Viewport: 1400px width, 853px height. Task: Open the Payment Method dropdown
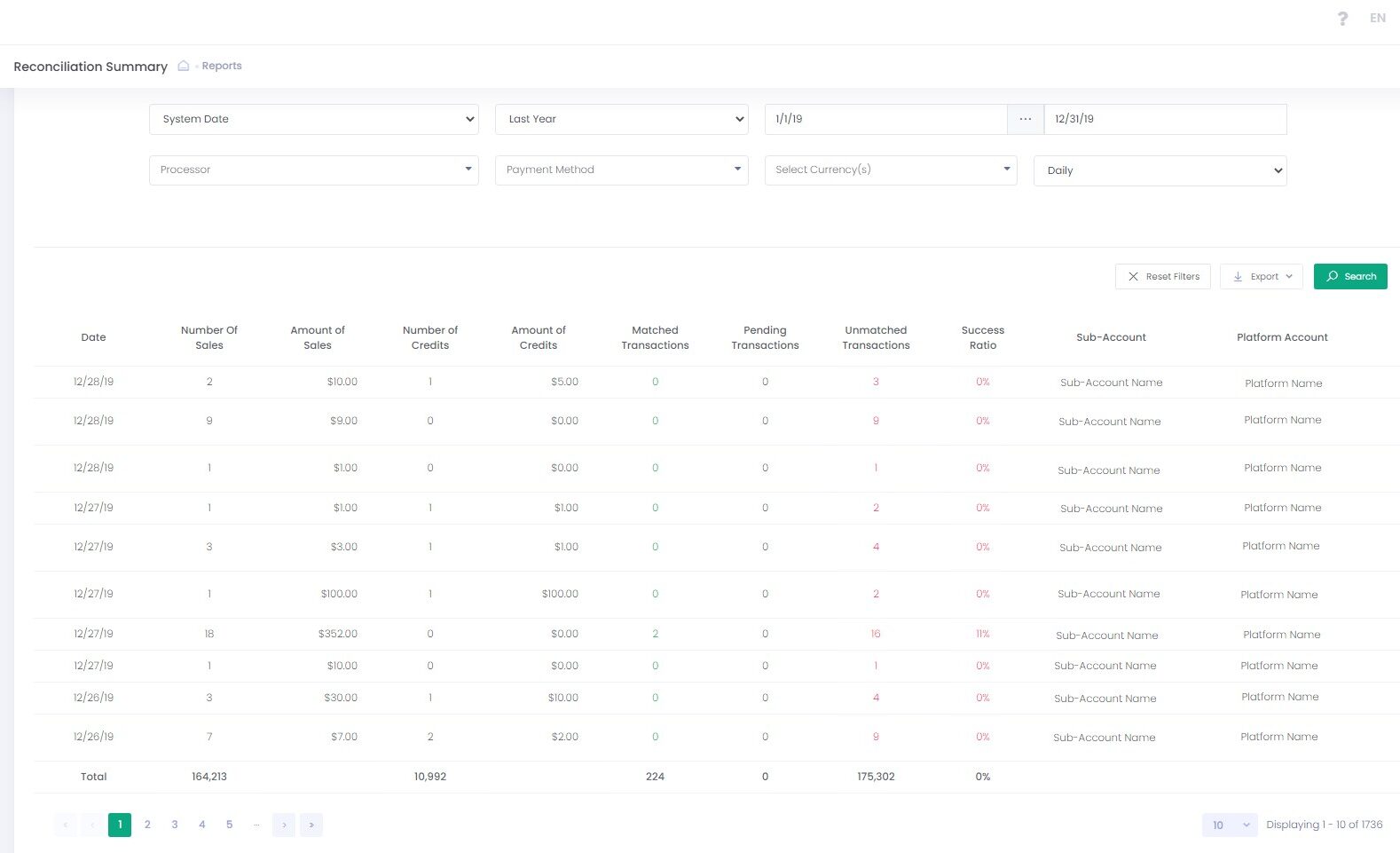622,170
